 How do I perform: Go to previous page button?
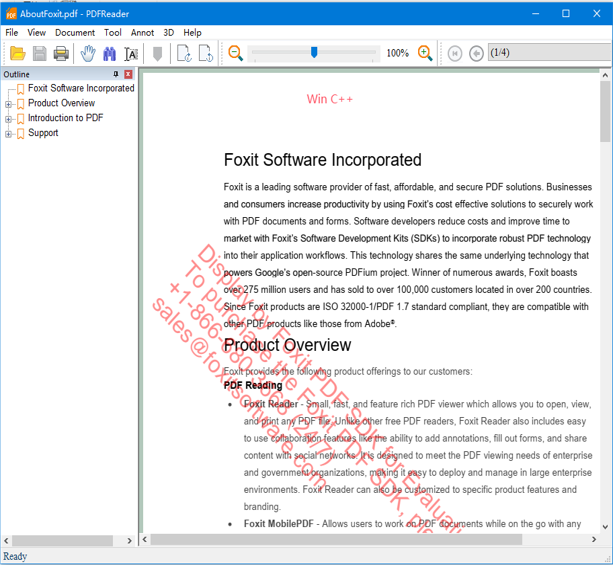[x=476, y=53]
